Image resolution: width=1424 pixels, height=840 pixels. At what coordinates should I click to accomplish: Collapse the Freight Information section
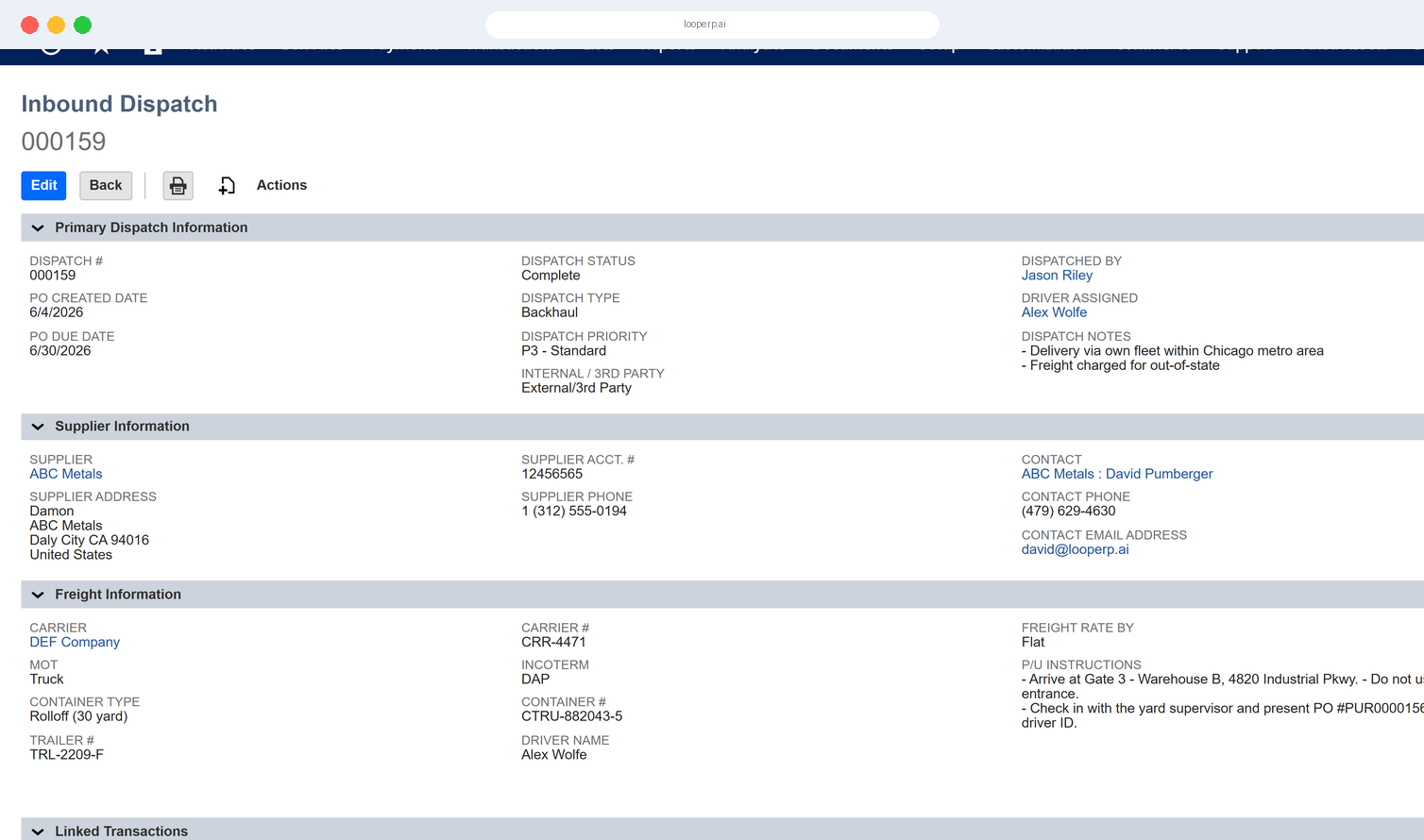click(38, 595)
